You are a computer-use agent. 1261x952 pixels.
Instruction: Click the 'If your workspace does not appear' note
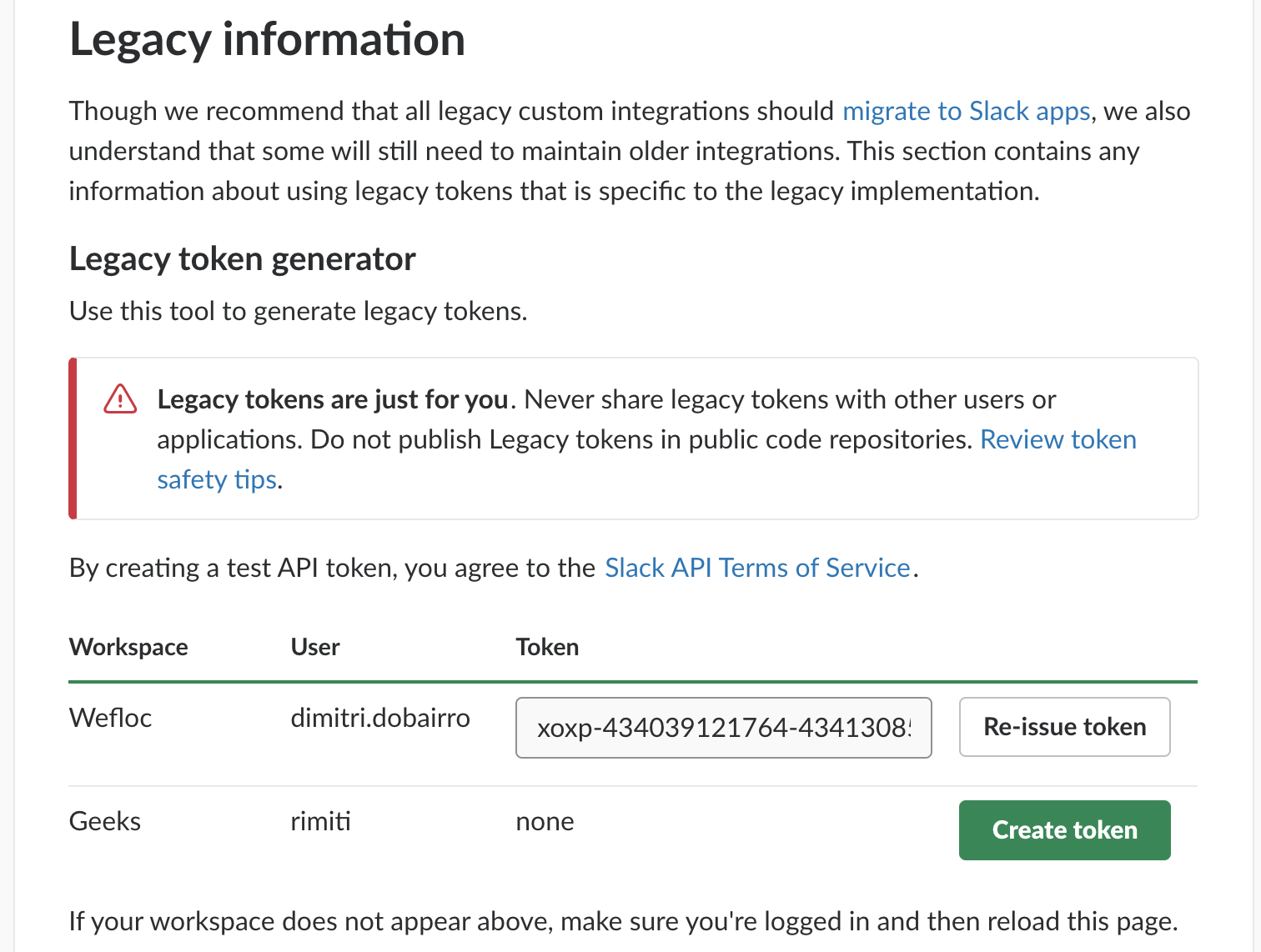point(623,921)
